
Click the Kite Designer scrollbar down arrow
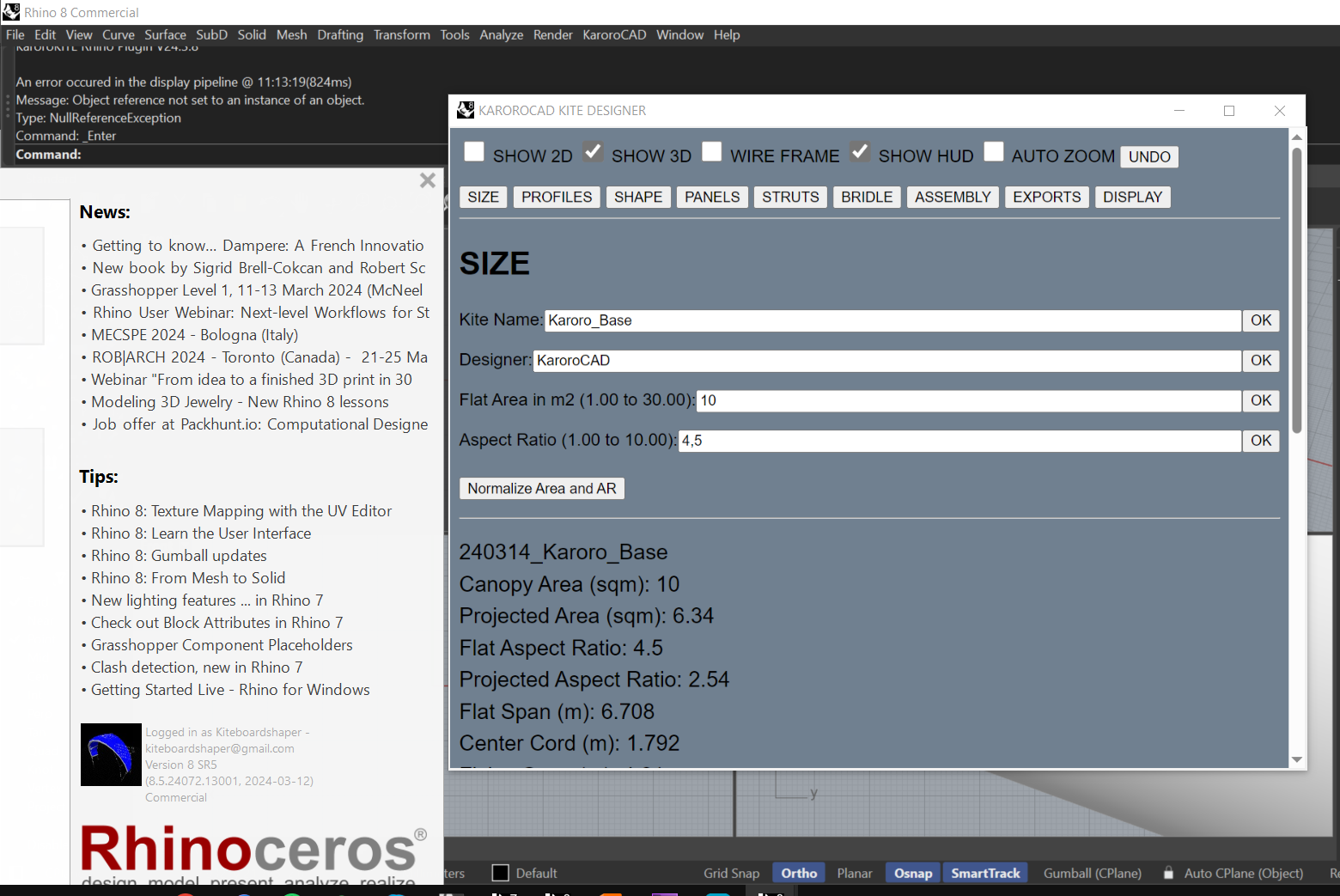(x=1297, y=759)
